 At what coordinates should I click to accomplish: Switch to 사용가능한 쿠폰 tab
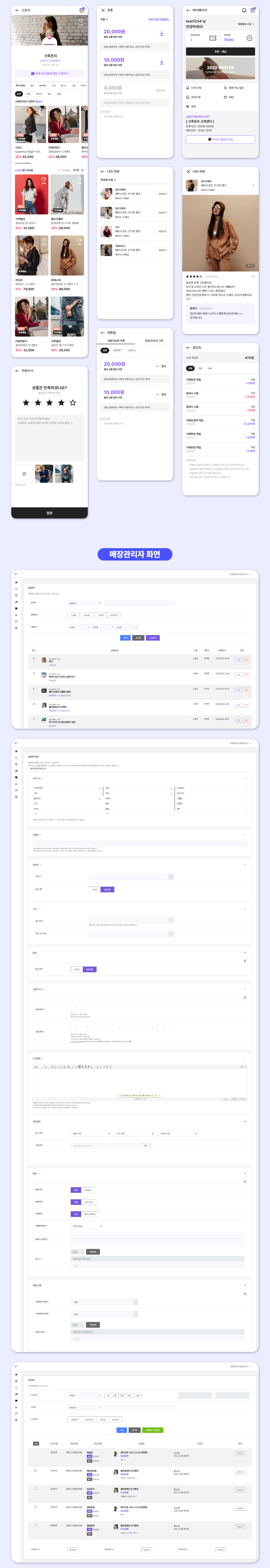[116, 341]
